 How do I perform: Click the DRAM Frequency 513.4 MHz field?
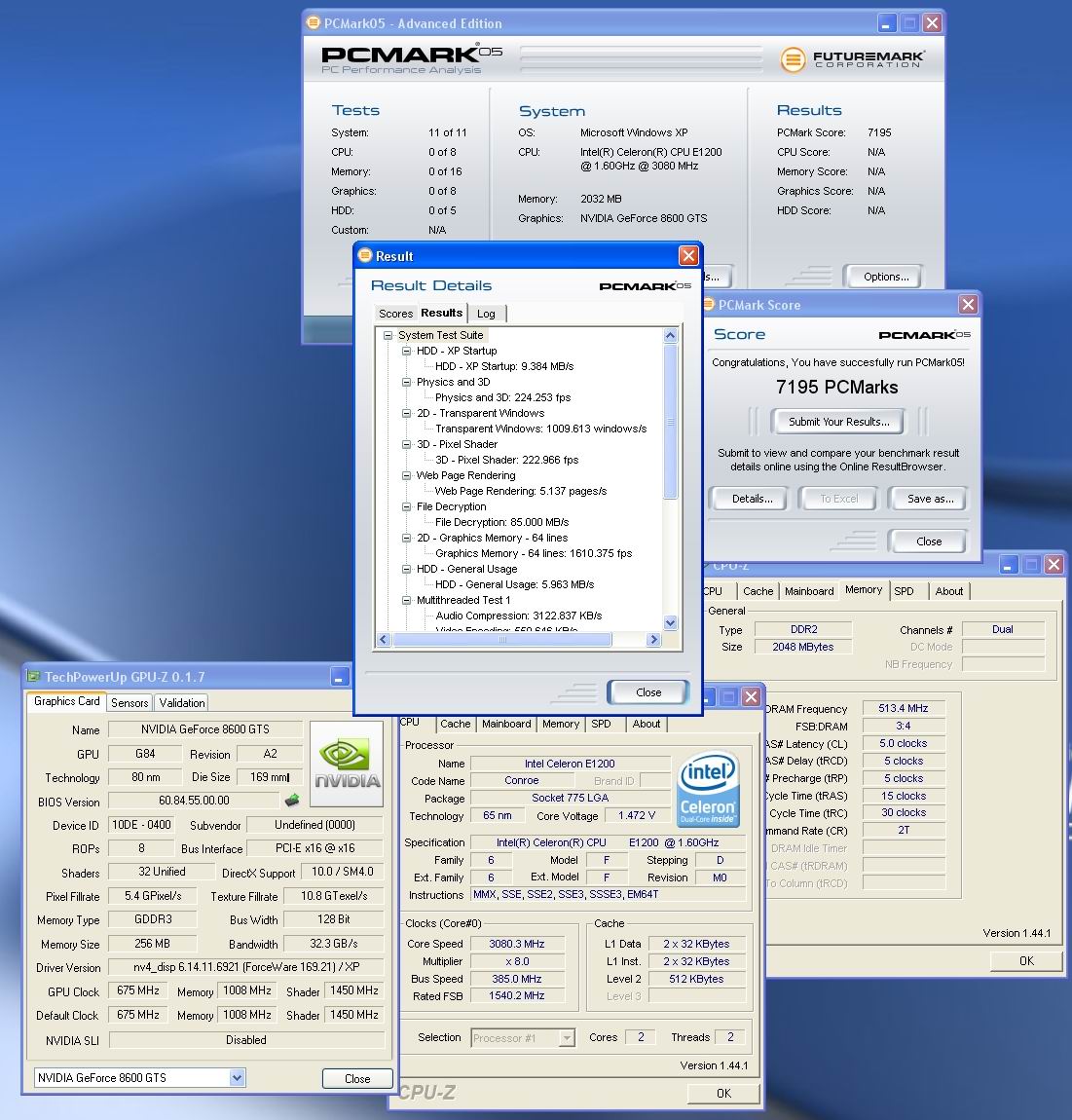pyautogui.click(x=904, y=708)
